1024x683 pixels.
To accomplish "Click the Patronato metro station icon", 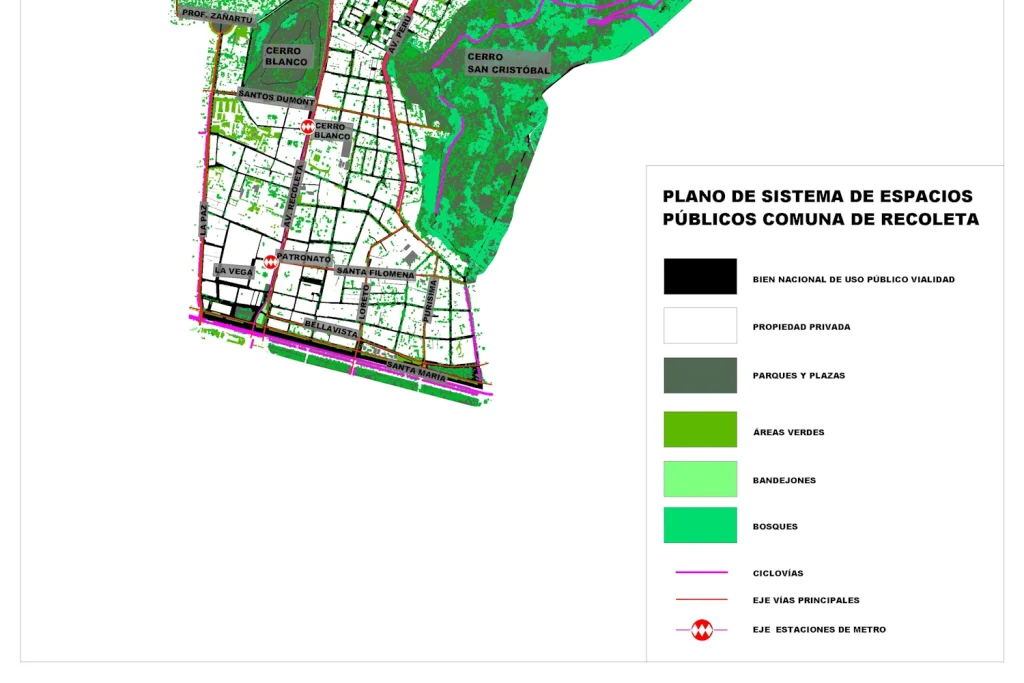I will coord(270,261).
